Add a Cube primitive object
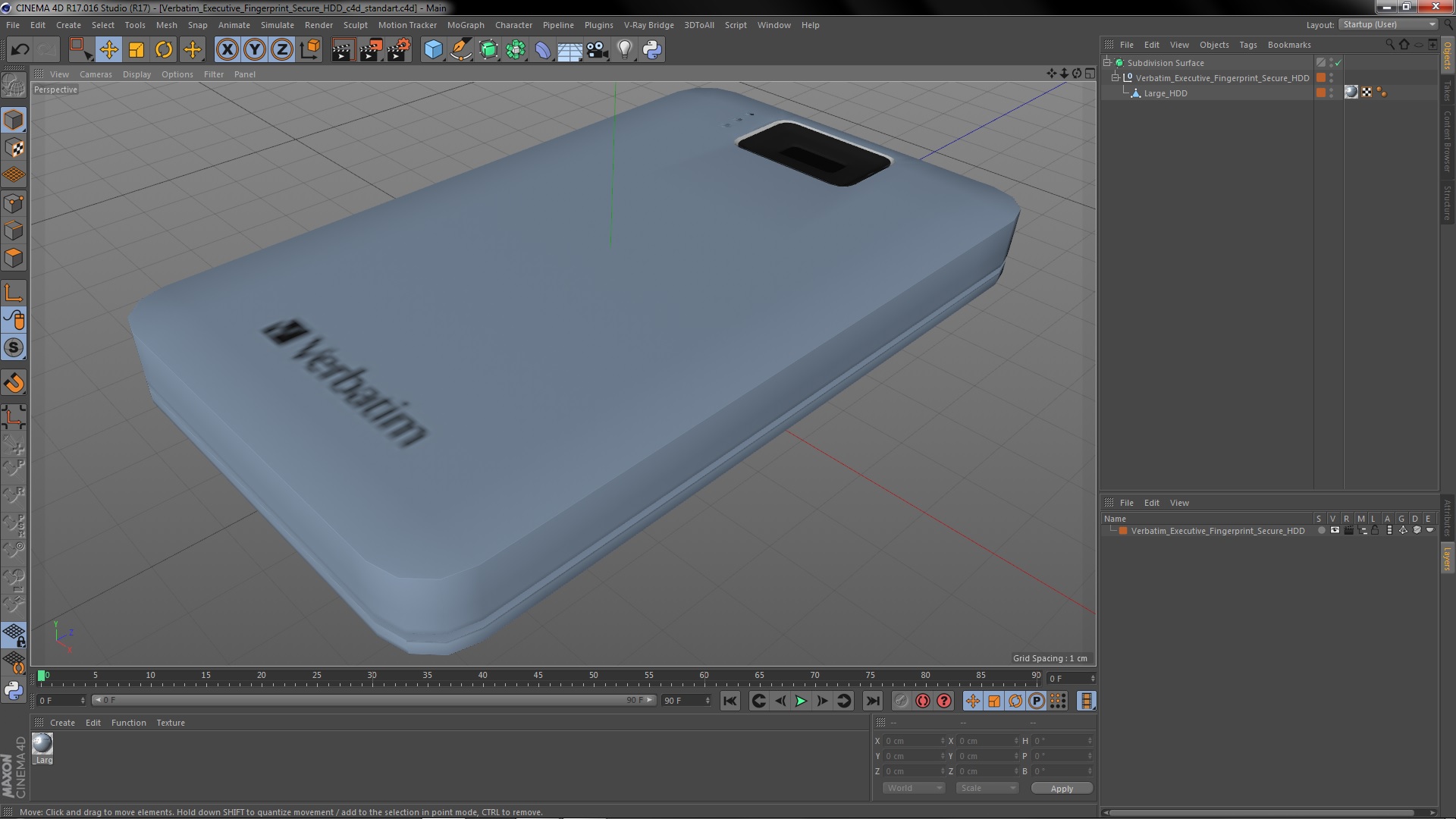The width and height of the screenshot is (1456, 819). point(433,50)
